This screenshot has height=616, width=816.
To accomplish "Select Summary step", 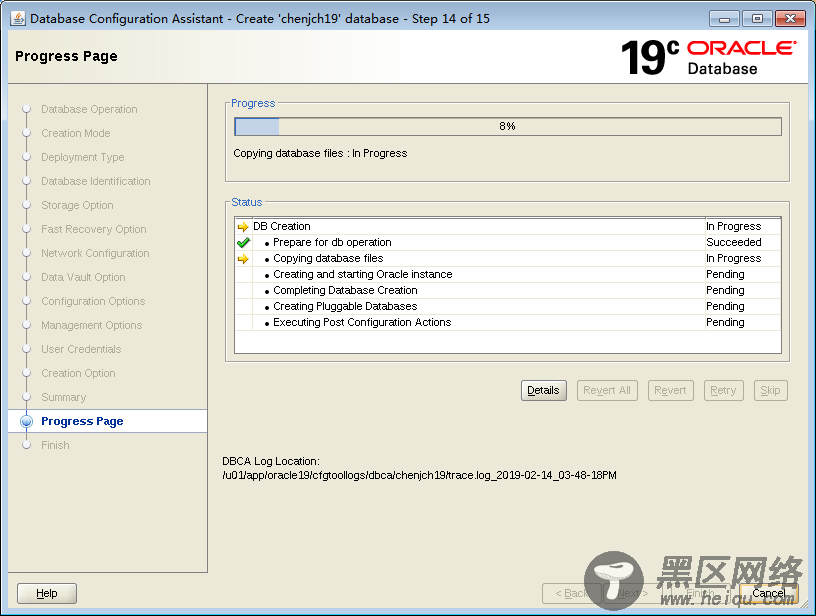I will coord(63,397).
